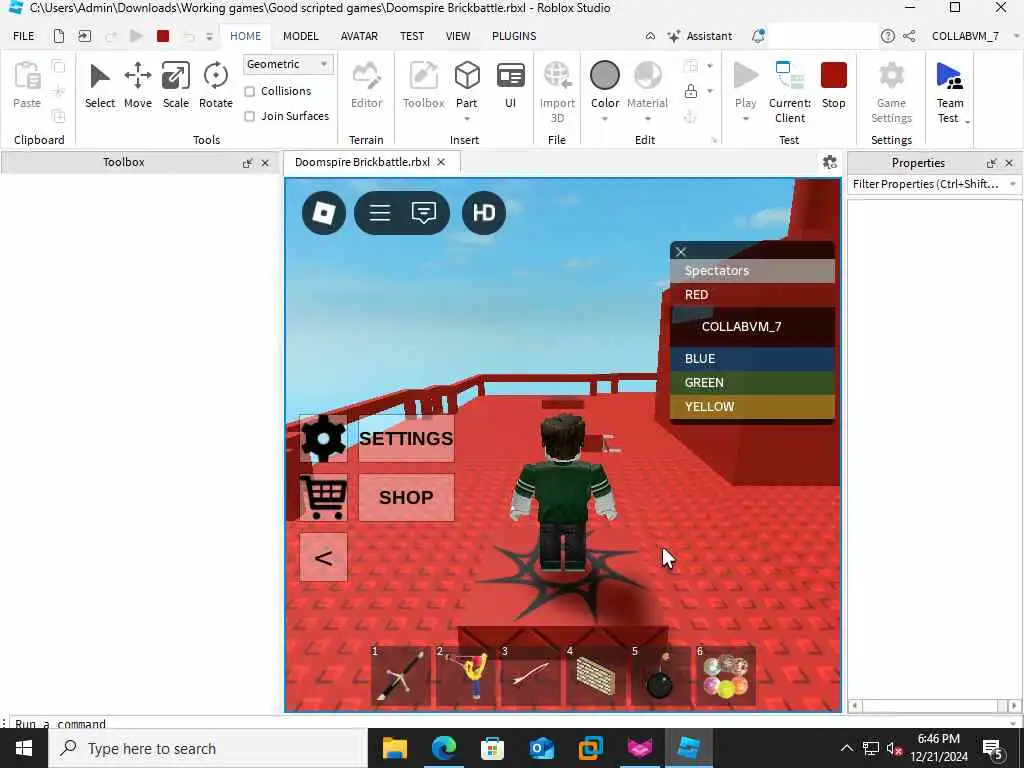Image resolution: width=1024 pixels, height=768 pixels.
Task: Toggle Current: Client view
Action: click(790, 91)
